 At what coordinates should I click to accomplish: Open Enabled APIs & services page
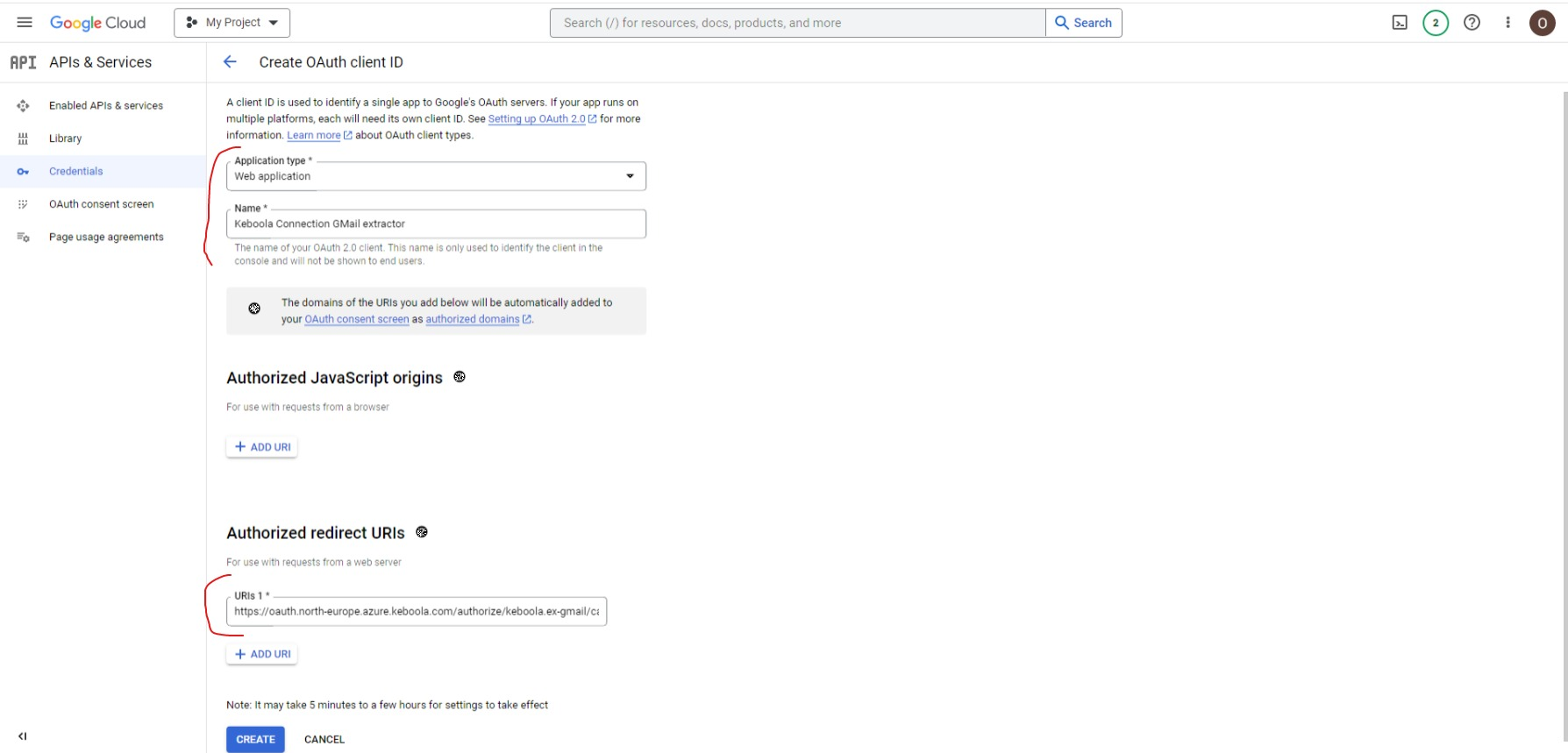point(106,105)
